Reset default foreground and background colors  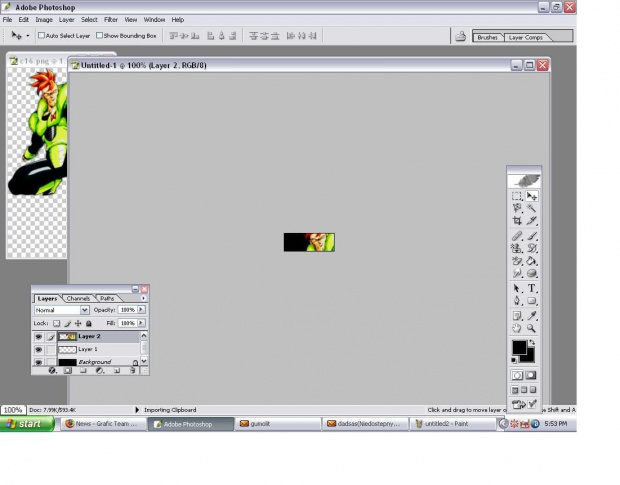pyautogui.click(x=514, y=360)
